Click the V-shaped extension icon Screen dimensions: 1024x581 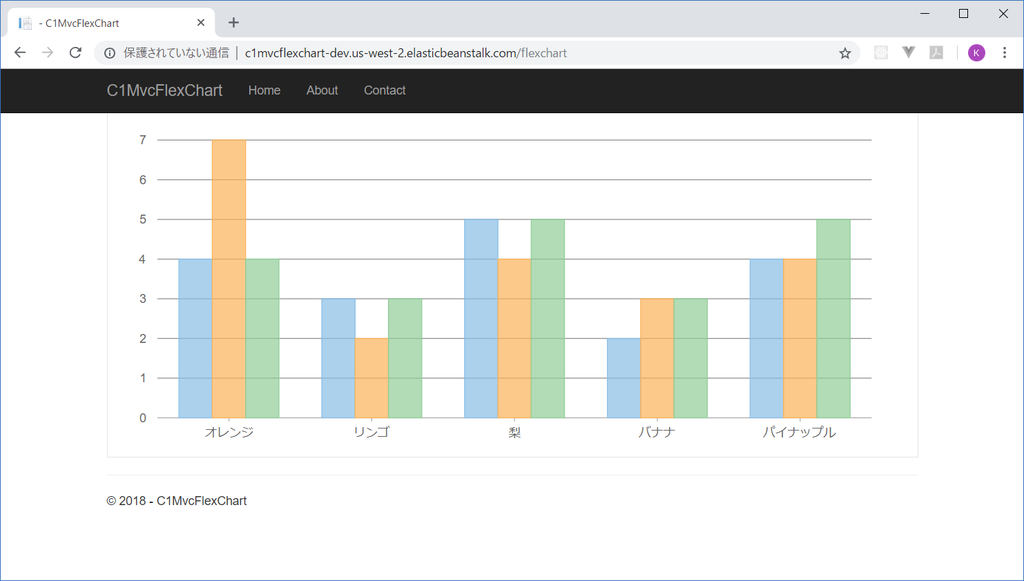tap(908, 52)
